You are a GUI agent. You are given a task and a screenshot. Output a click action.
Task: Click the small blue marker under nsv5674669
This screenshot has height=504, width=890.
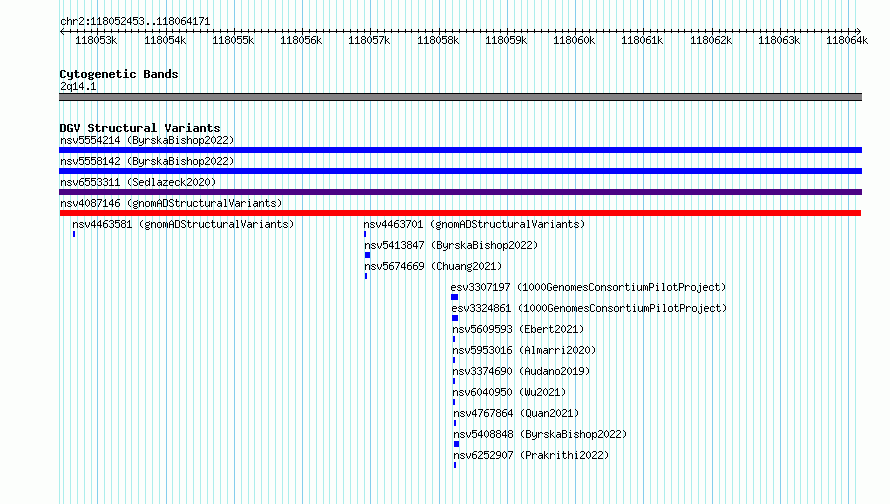click(366, 276)
